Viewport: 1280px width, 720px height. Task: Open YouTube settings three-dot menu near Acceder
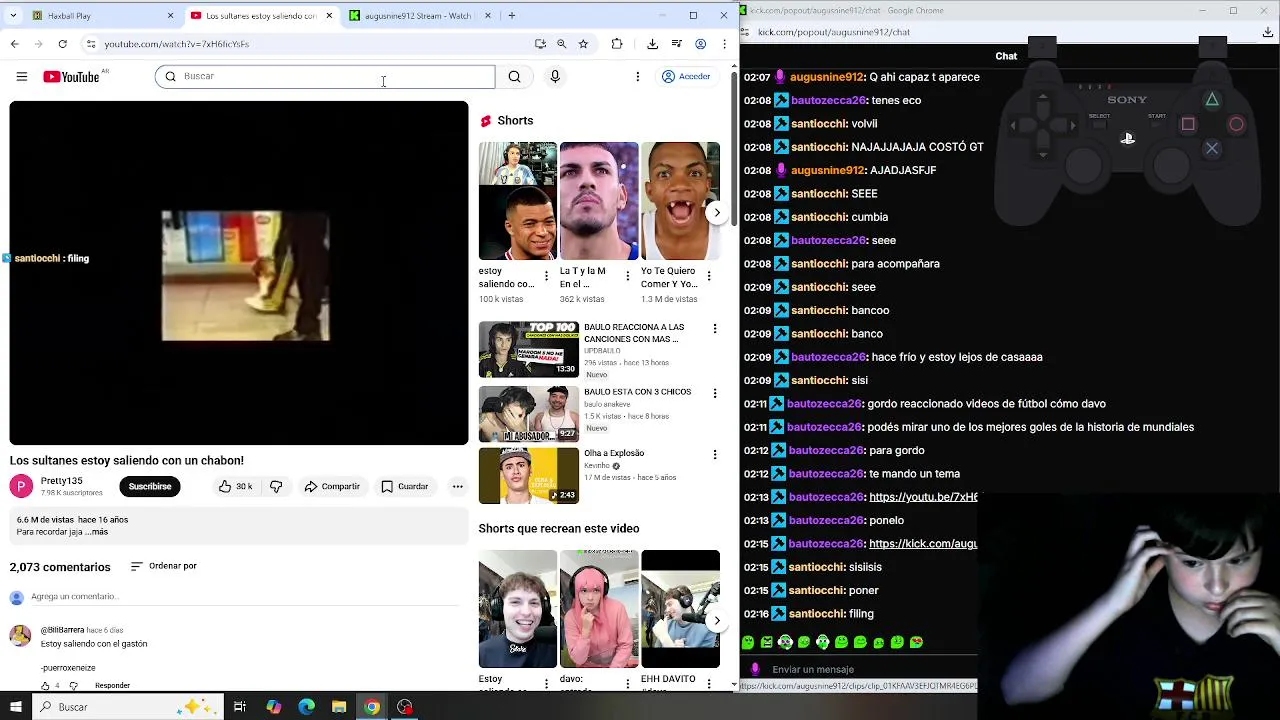click(638, 77)
